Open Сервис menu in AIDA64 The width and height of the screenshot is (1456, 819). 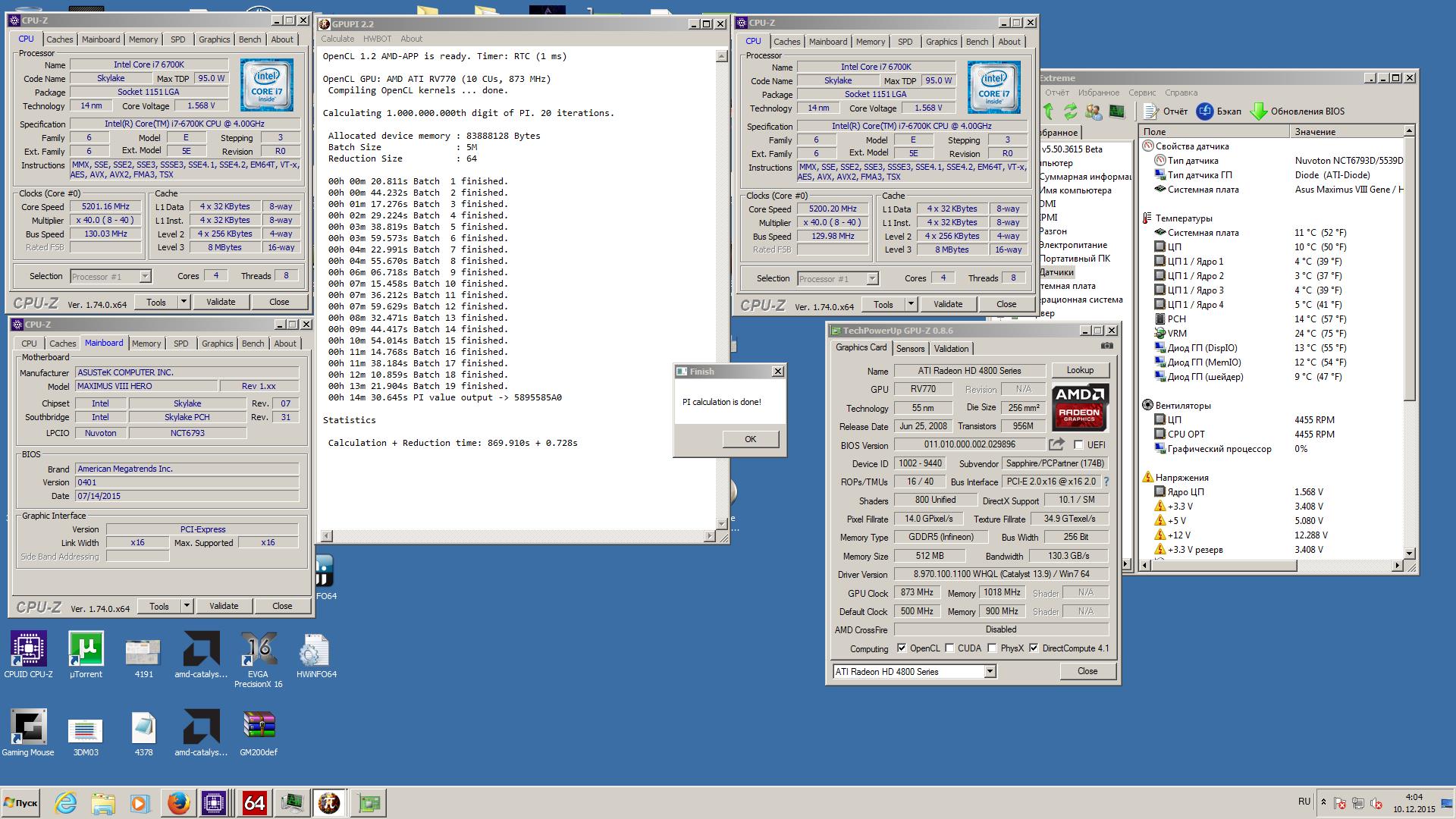tap(1142, 93)
